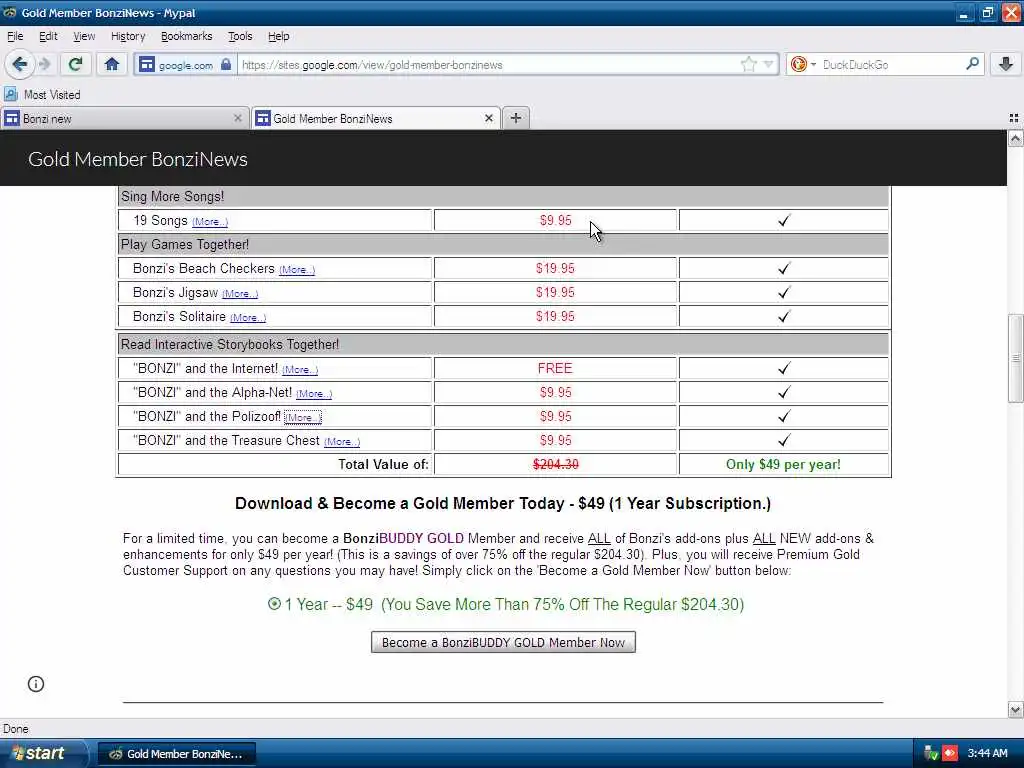Open More link for 19 Songs

[210, 222]
